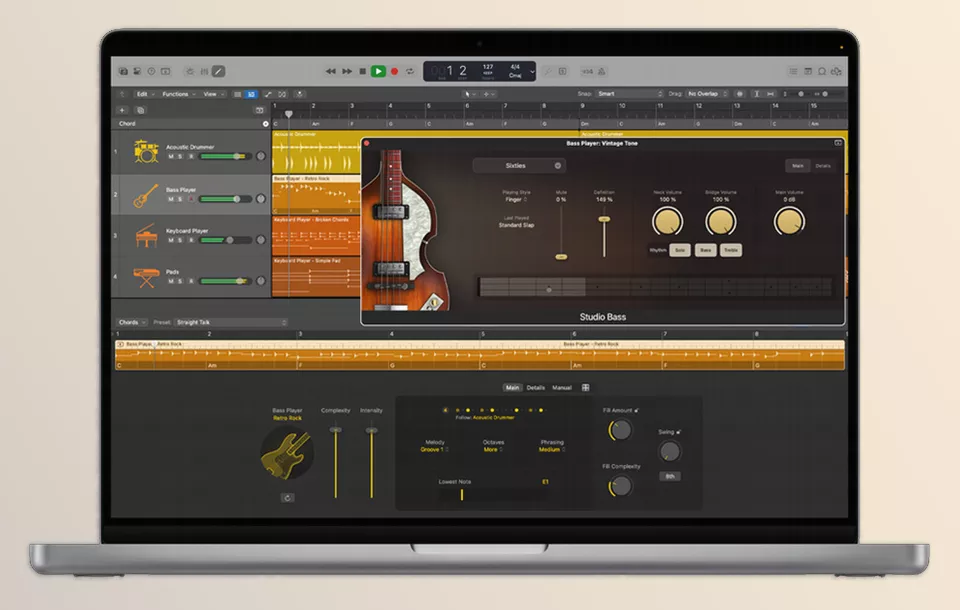Open the View menu in tracks area
The image size is (960, 610).
pyautogui.click(x=213, y=94)
